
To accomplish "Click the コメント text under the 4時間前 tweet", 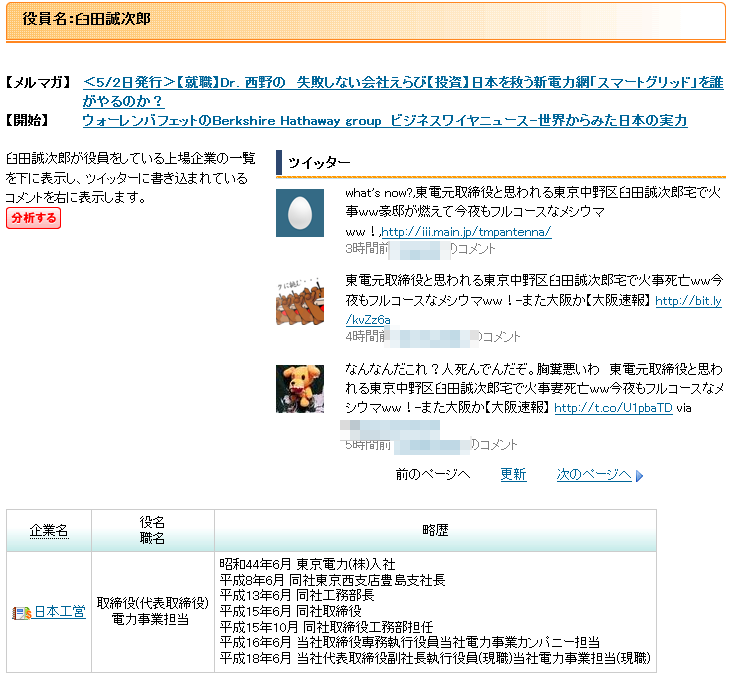I will (x=501, y=337).
